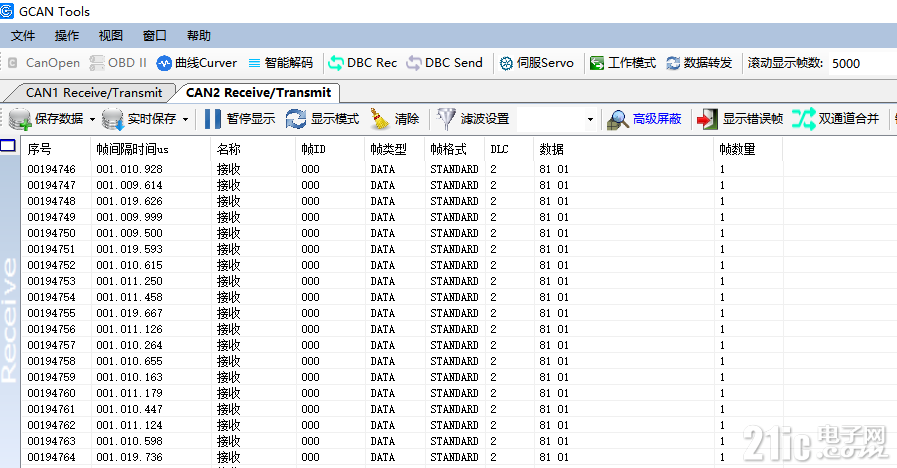This screenshot has height=468, width=897.
Task: Select row with sequence 00194764
Action: pyautogui.click(x=402, y=458)
